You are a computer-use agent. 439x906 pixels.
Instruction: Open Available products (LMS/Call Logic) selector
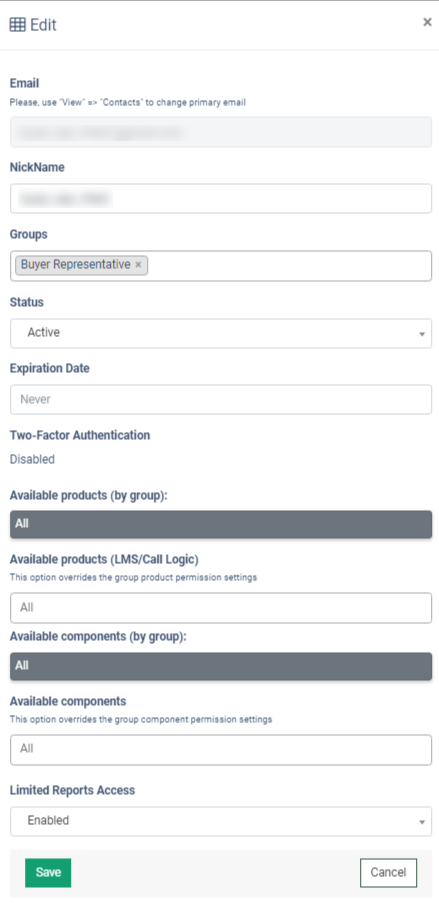[x=221, y=608]
